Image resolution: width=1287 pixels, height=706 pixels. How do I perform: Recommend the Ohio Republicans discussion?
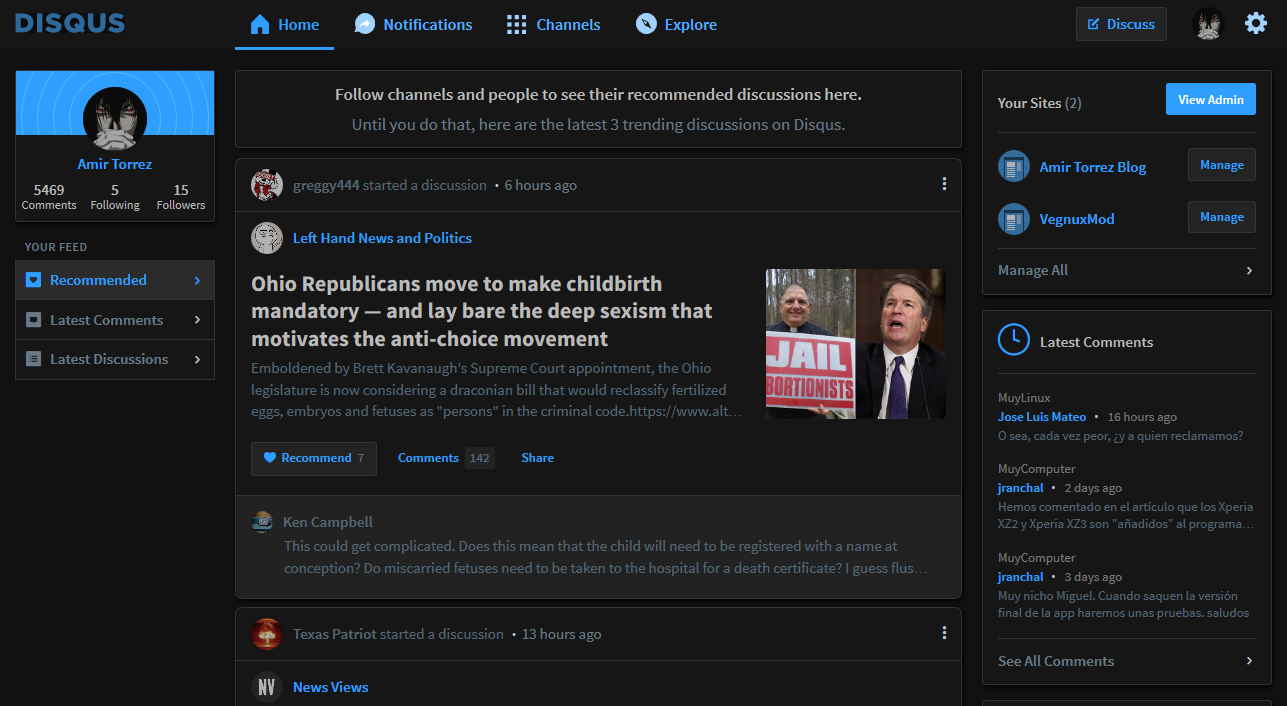[x=314, y=458]
